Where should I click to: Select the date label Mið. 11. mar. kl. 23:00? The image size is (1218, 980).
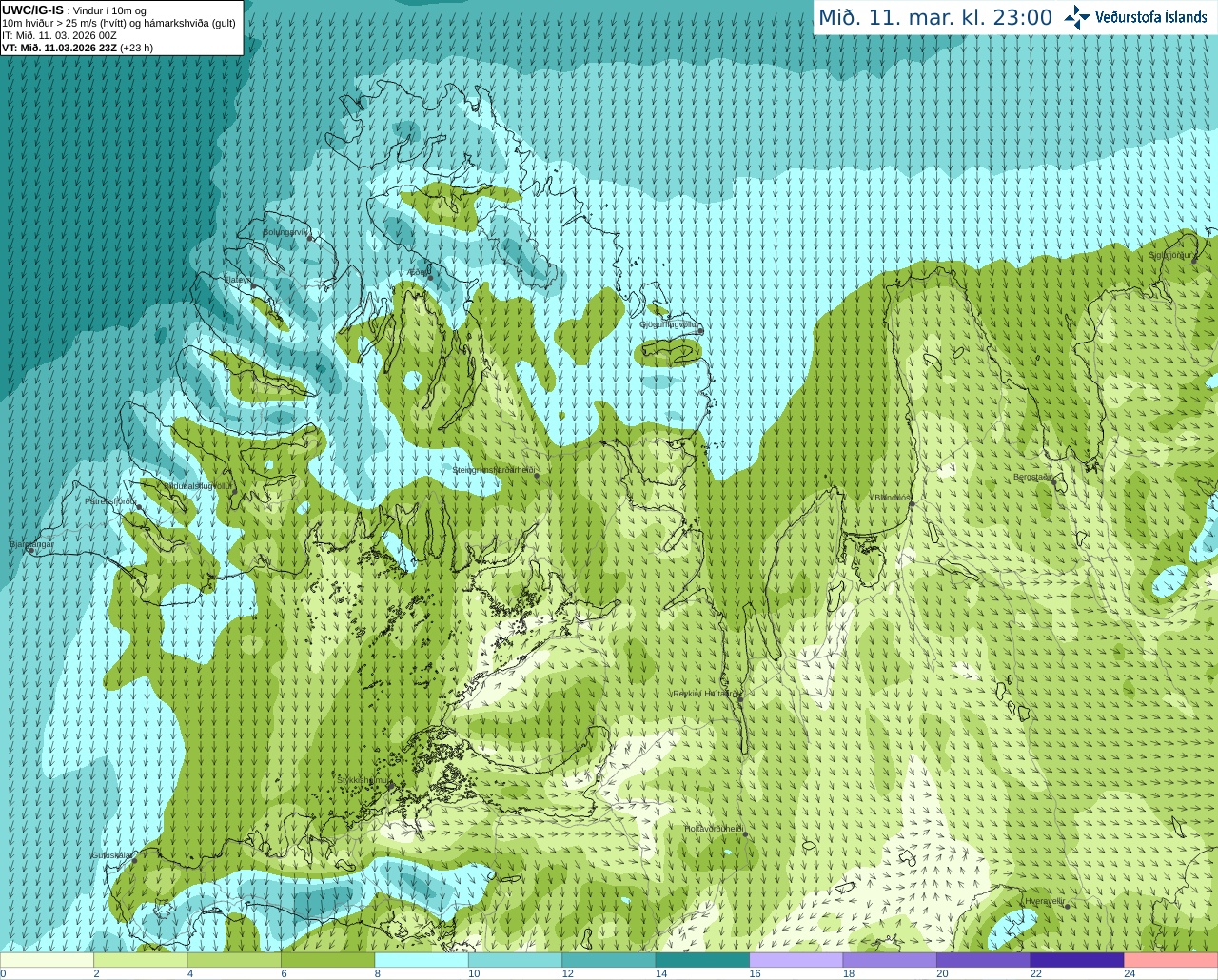coord(935,18)
